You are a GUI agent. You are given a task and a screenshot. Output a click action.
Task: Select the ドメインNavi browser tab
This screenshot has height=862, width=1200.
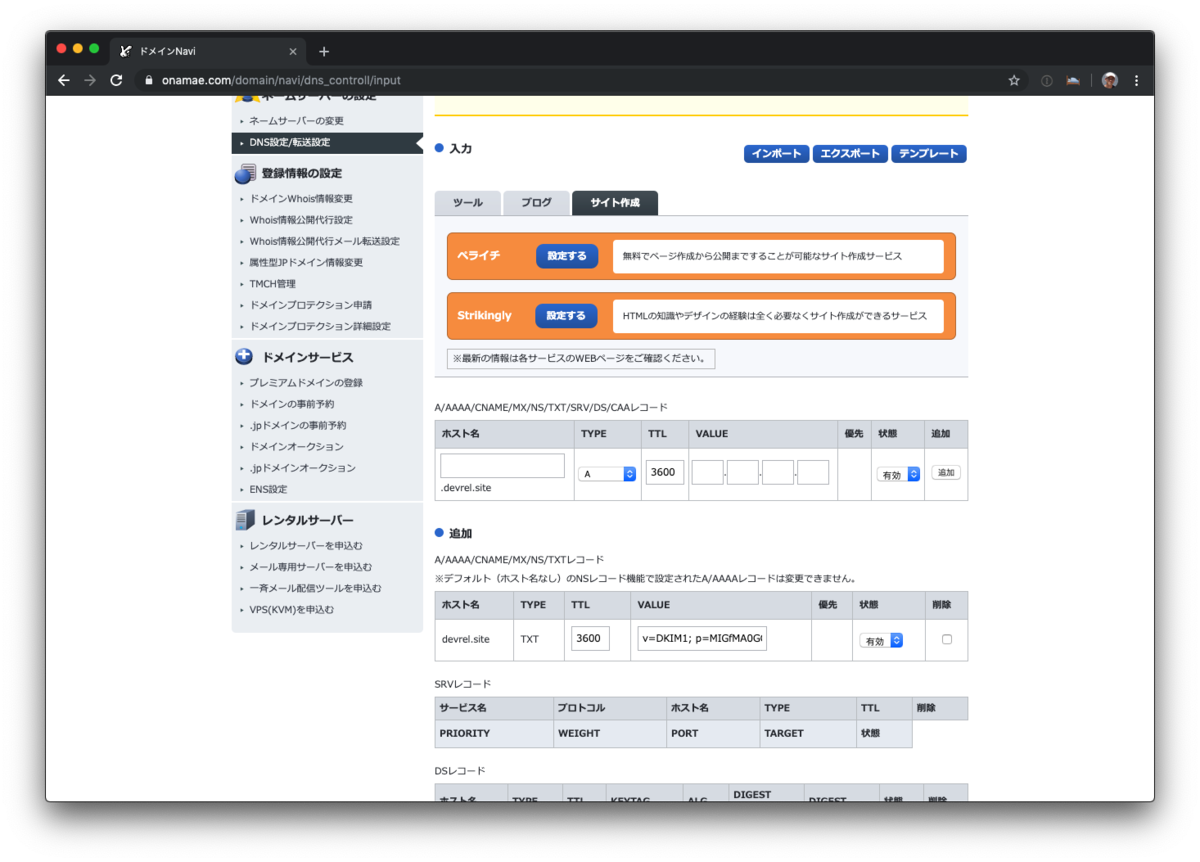coord(208,51)
